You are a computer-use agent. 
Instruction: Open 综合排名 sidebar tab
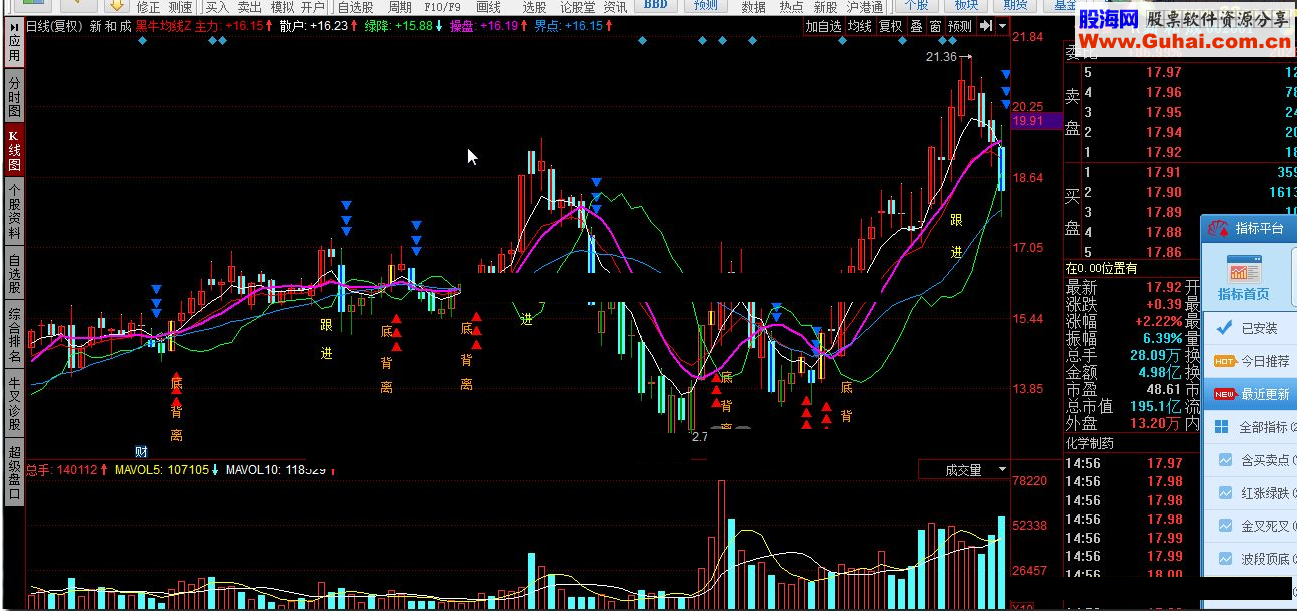coord(14,336)
